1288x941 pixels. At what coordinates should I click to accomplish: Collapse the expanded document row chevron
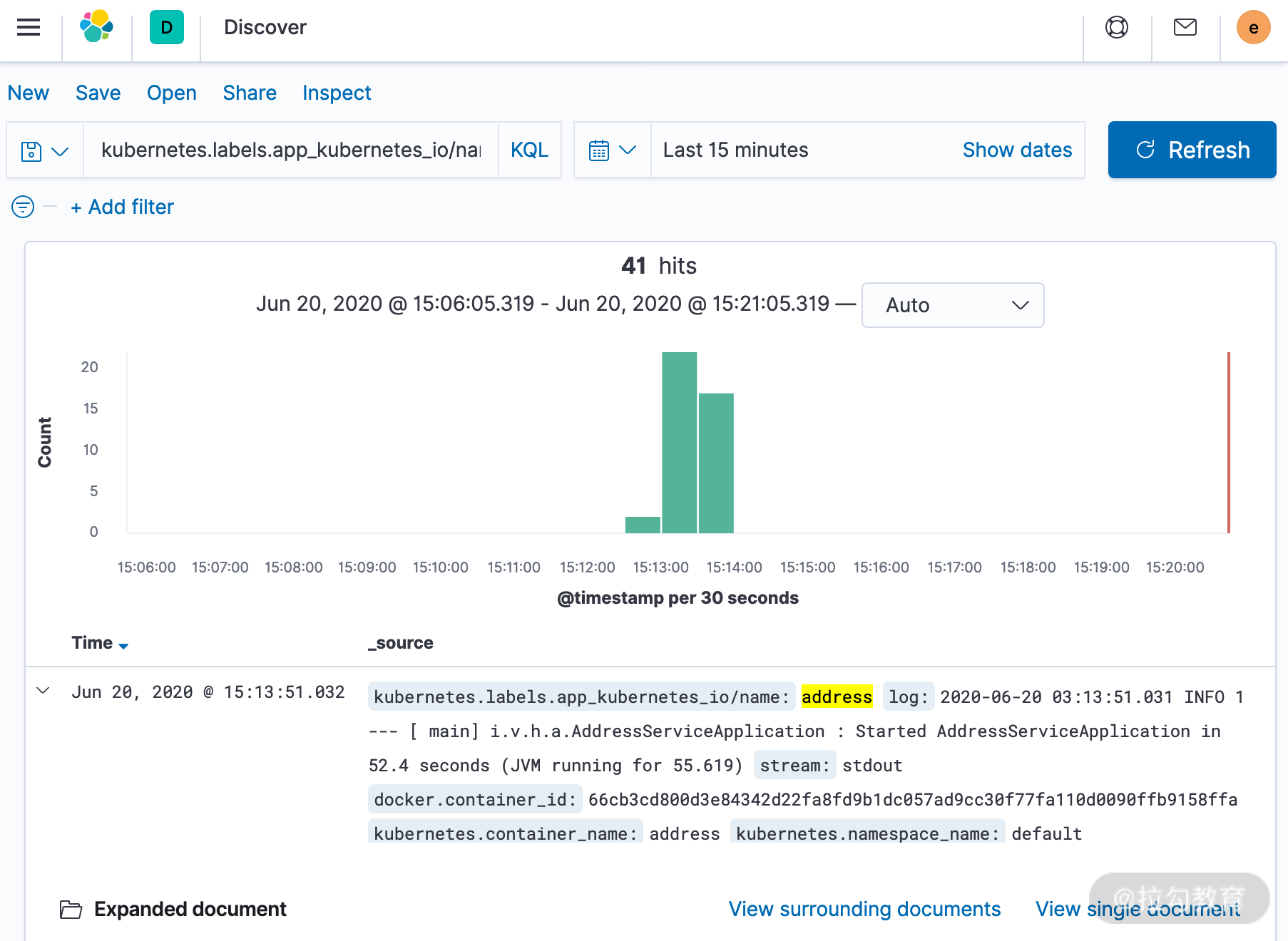click(x=42, y=690)
